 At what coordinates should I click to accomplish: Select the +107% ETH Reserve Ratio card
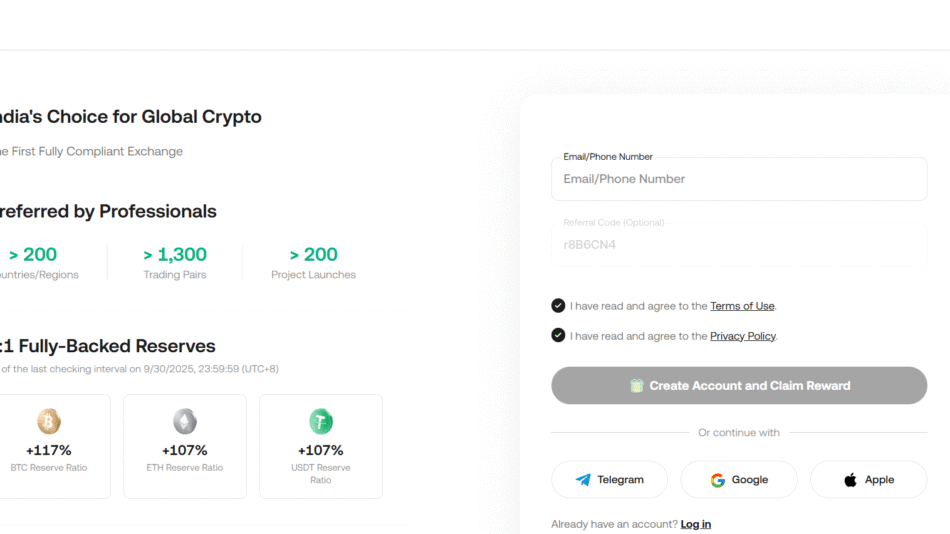tap(185, 446)
